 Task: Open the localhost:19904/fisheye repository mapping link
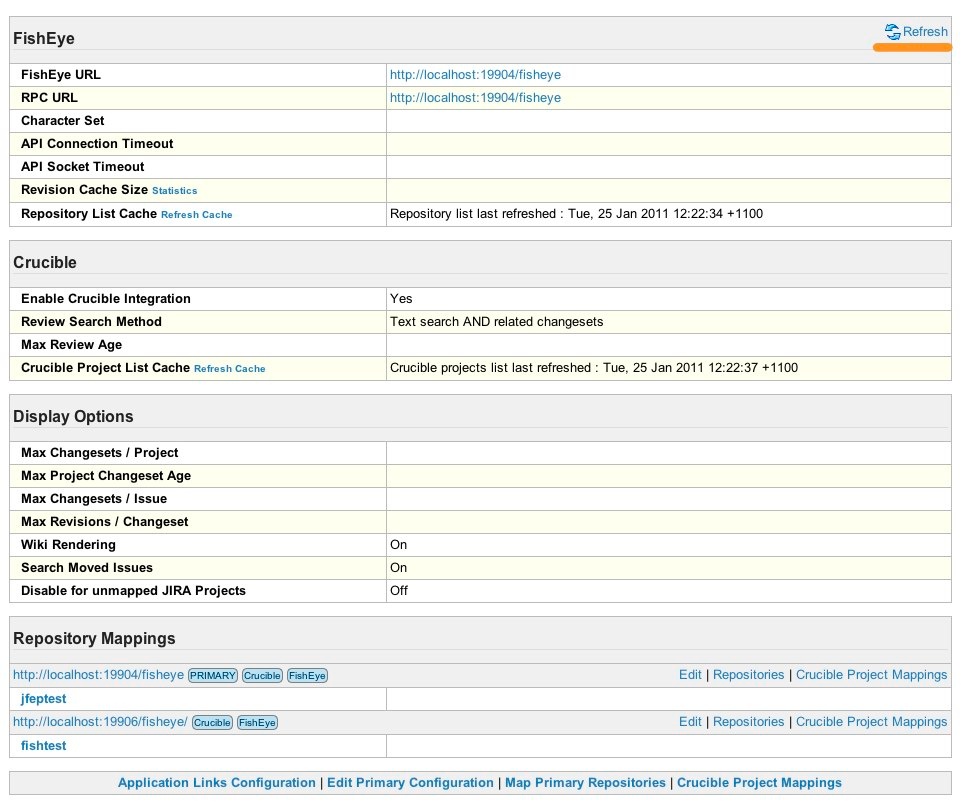98,675
